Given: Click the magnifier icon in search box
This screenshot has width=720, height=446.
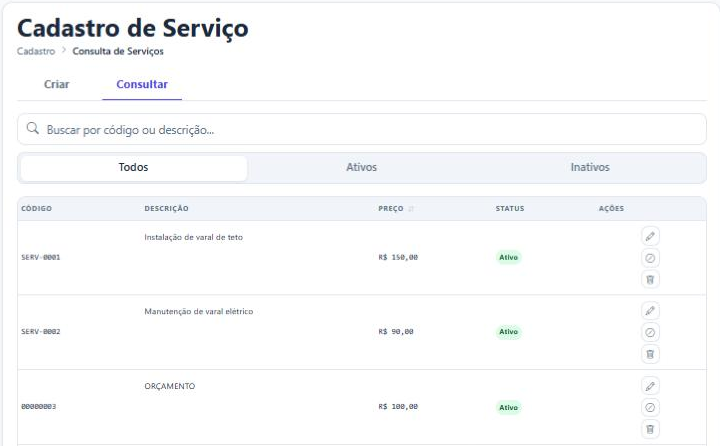Looking at the screenshot, I should (33, 128).
